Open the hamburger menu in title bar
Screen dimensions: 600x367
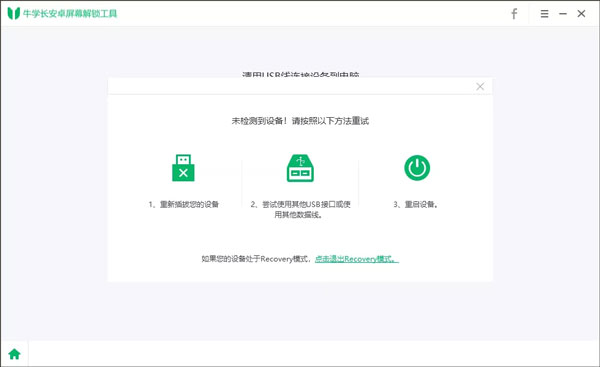544,14
